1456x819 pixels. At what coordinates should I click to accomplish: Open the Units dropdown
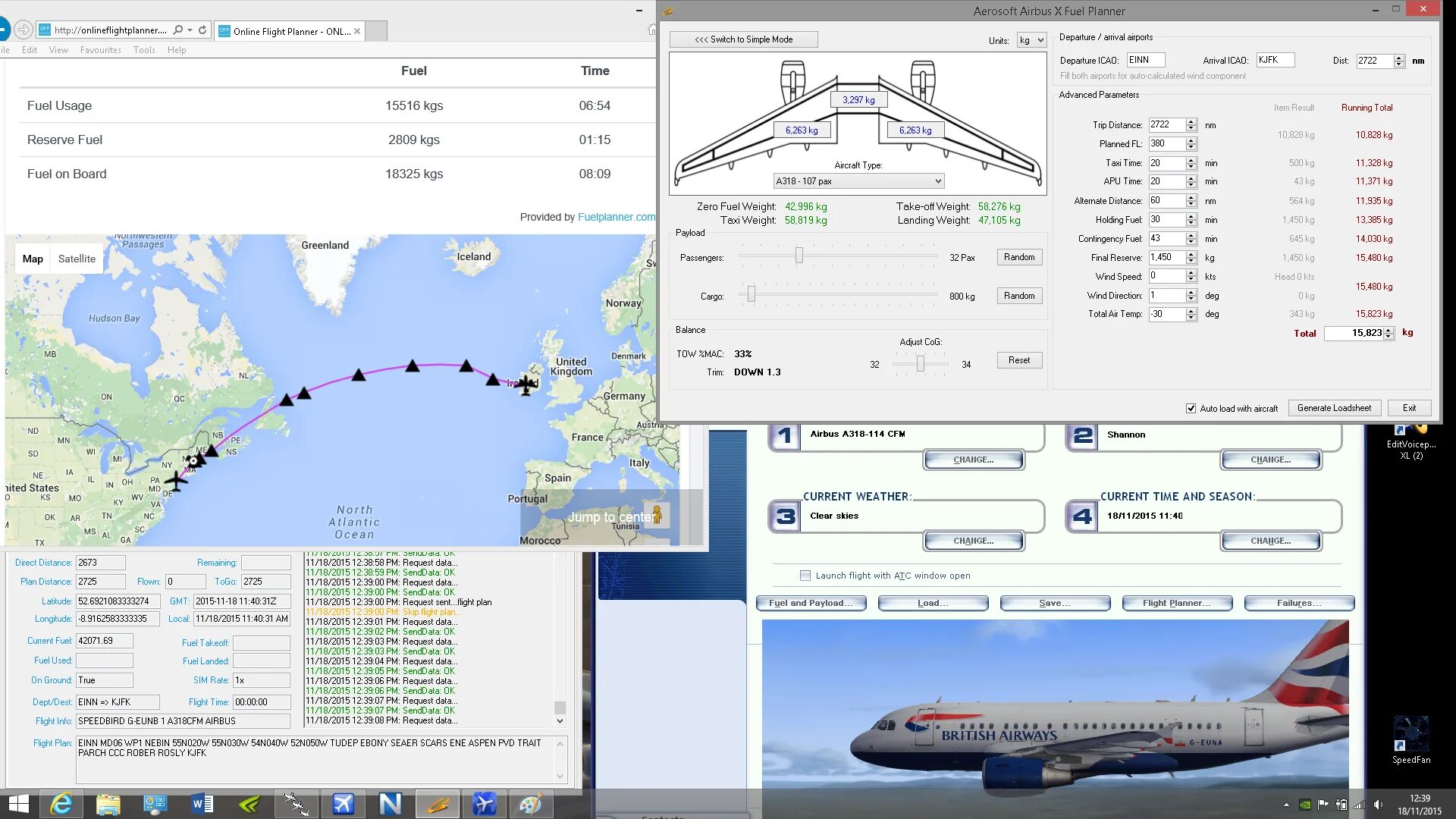(1031, 40)
